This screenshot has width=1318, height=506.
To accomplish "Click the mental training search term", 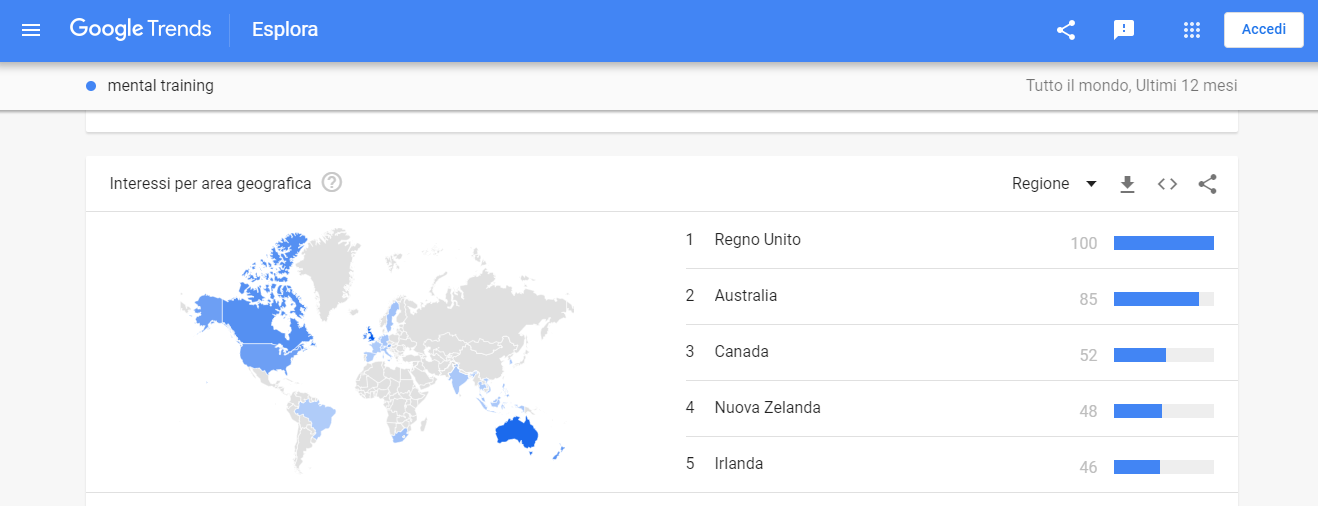I will (160, 86).
